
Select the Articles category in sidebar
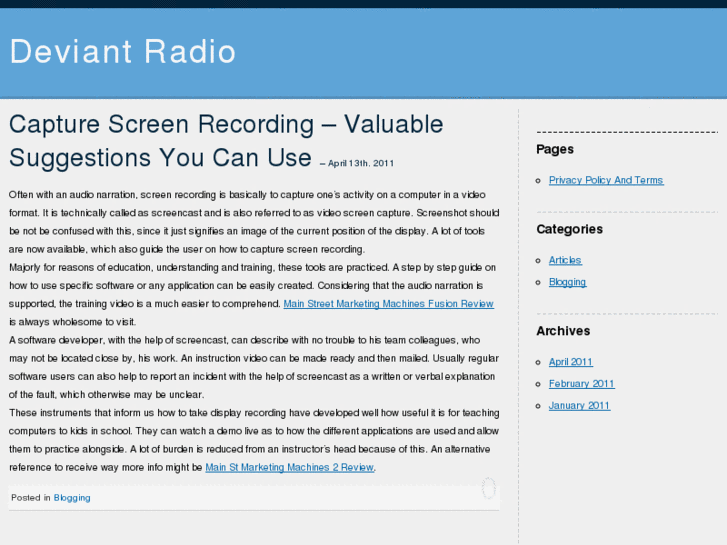565,260
